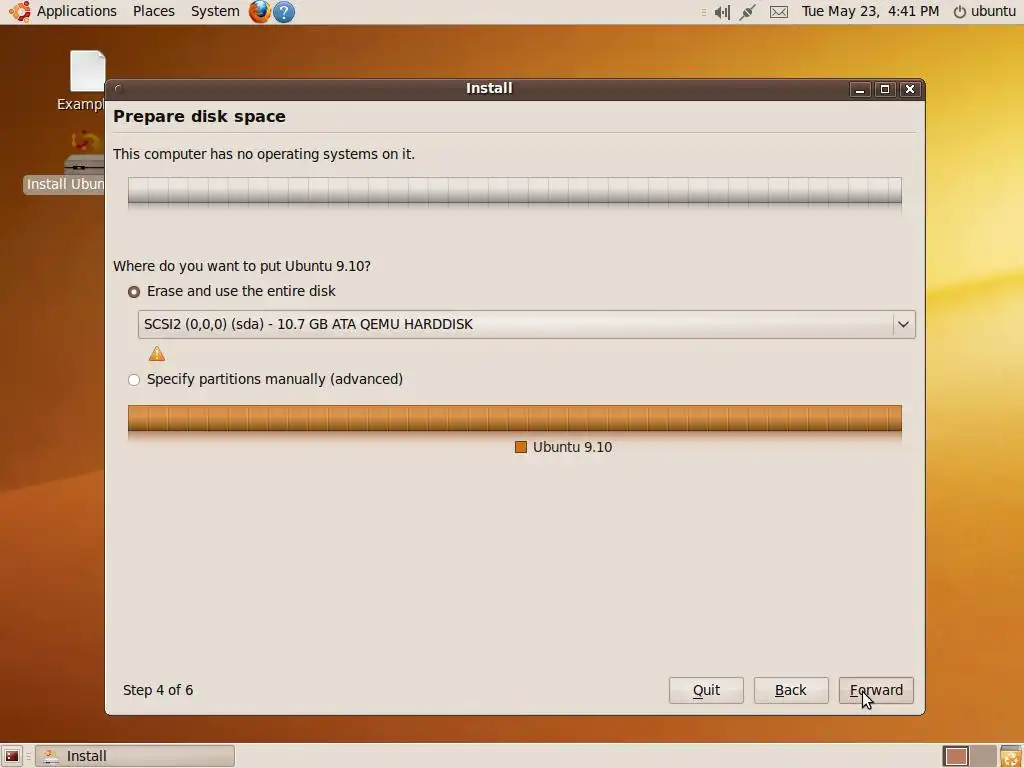The height and width of the screenshot is (768, 1024).
Task: Click the Forward button
Action: coord(876,690)
